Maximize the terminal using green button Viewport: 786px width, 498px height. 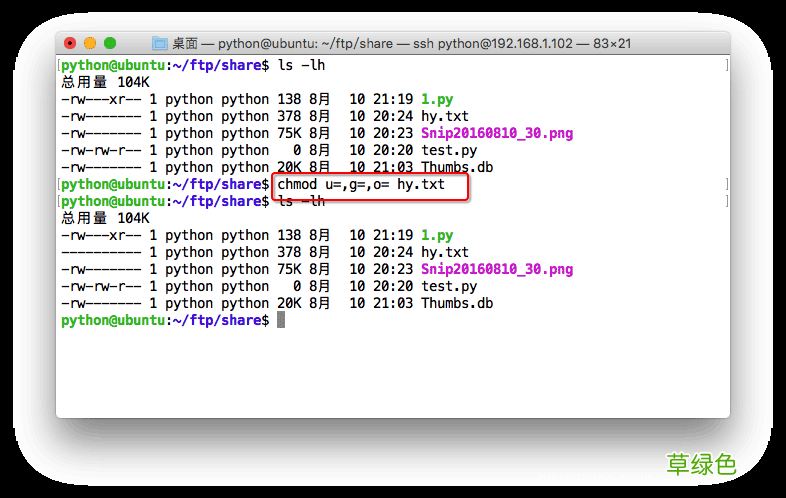point(110,43)
